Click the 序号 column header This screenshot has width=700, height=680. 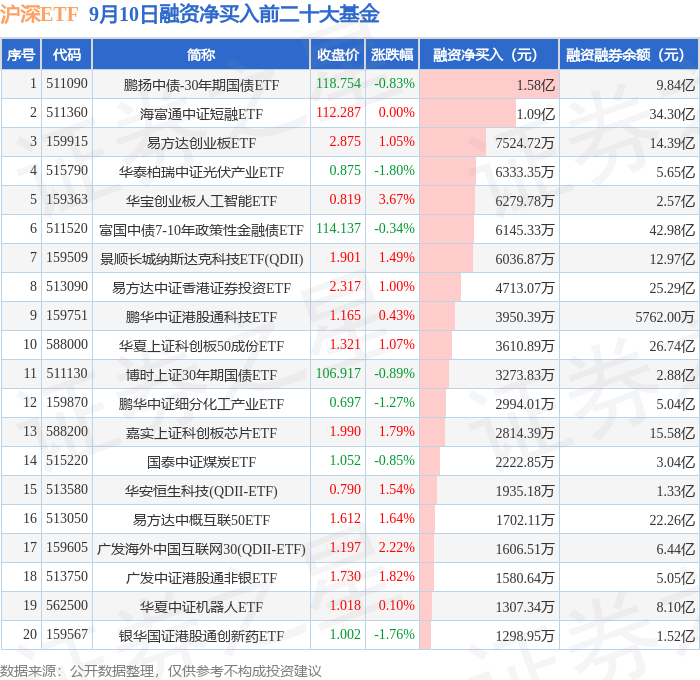click(21, 54)
